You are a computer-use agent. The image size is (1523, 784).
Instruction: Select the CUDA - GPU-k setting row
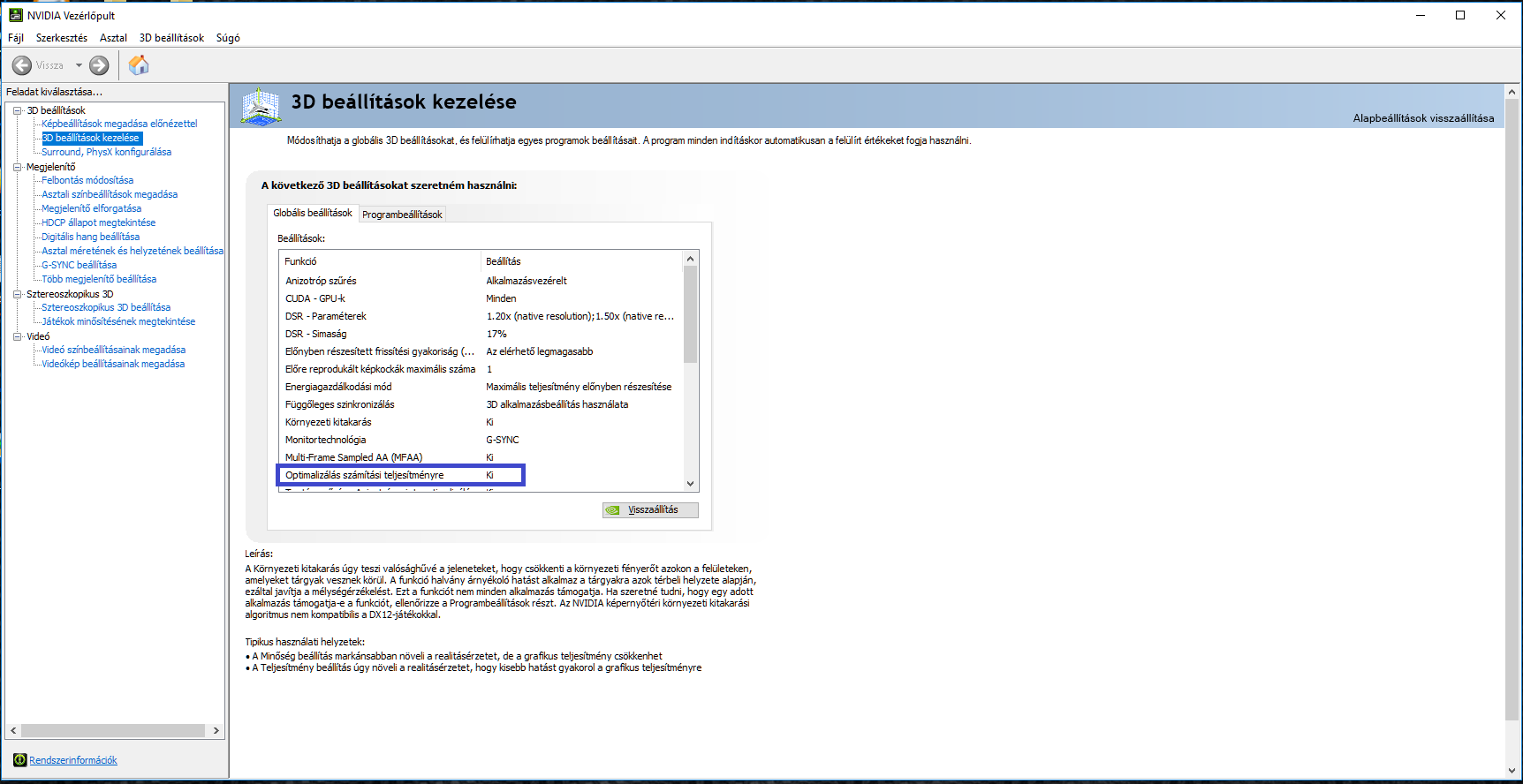coord(481,298)
